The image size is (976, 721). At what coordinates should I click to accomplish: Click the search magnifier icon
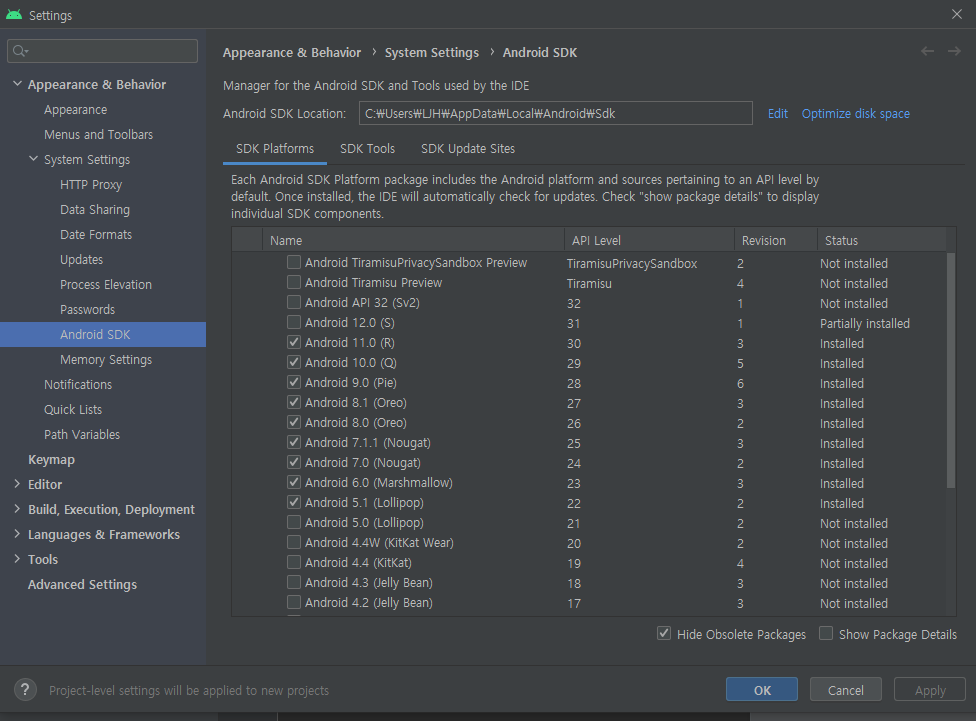pyautogui.click(x=21, y=51)
